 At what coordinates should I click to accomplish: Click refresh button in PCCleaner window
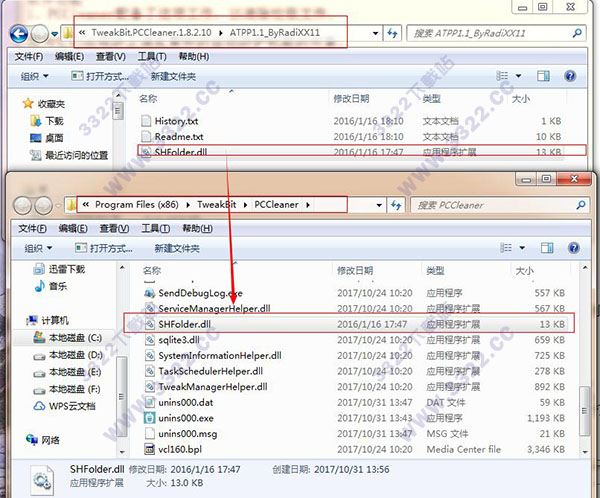click(396, 205)
